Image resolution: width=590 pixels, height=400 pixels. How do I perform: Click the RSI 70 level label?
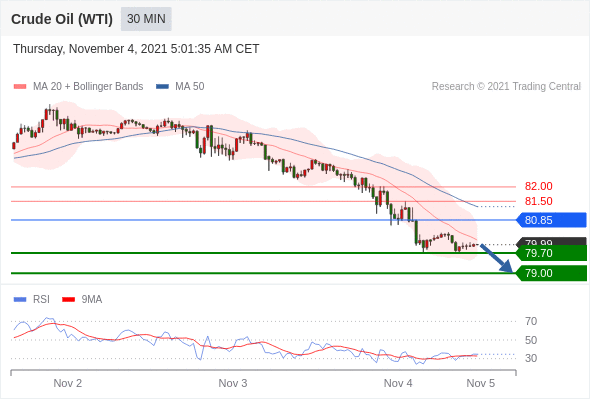coord(531,321)
